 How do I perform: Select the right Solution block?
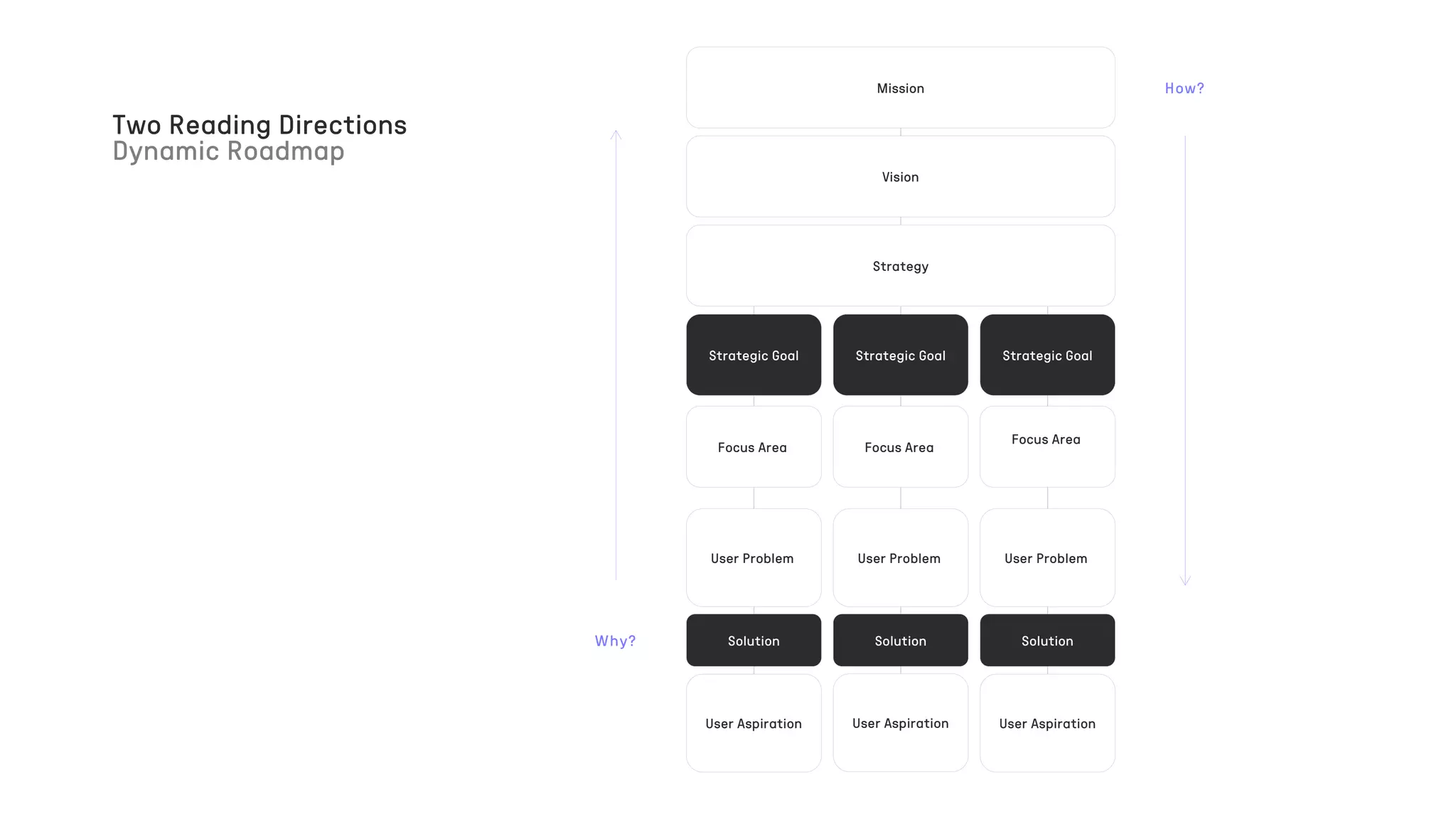click(x=1047, y=641)
